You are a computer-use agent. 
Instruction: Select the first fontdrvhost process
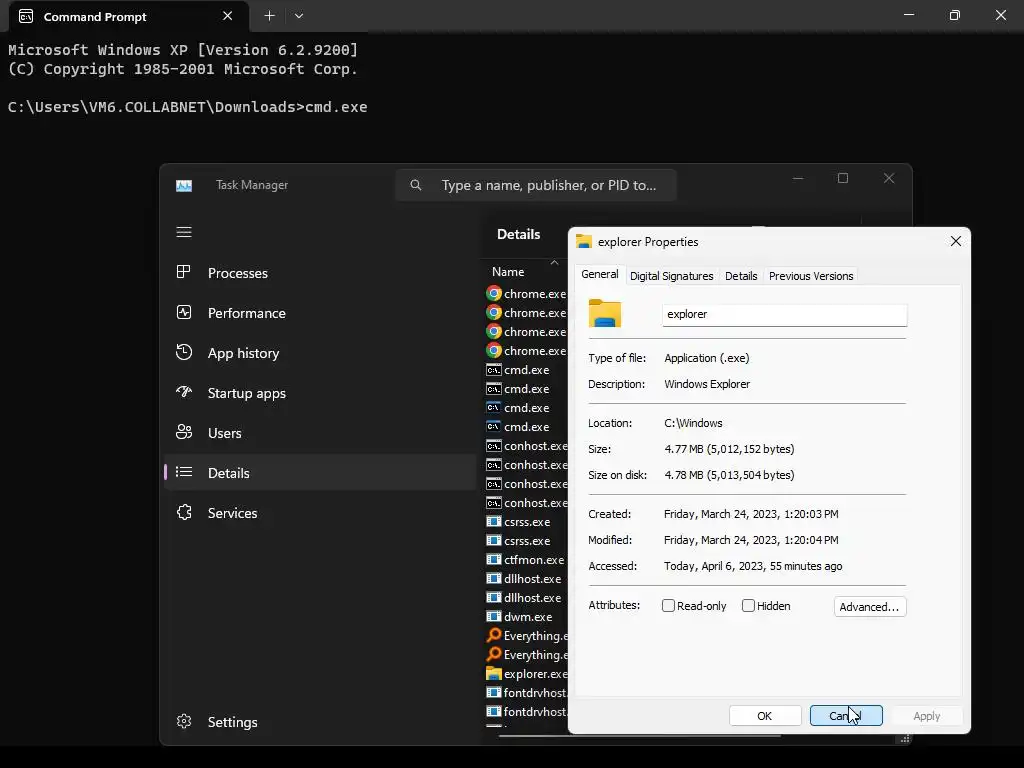[x=526, y=692]
